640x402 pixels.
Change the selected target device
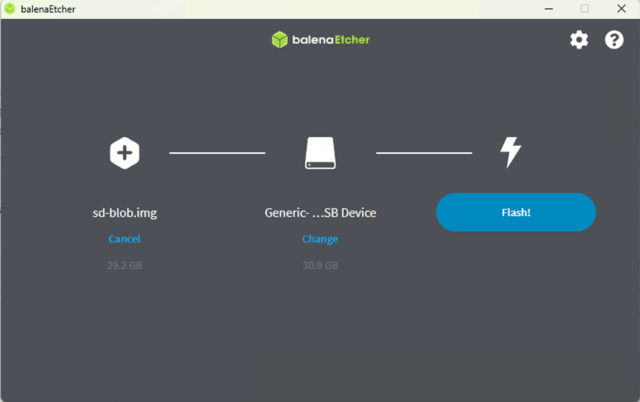pos(320,239)
